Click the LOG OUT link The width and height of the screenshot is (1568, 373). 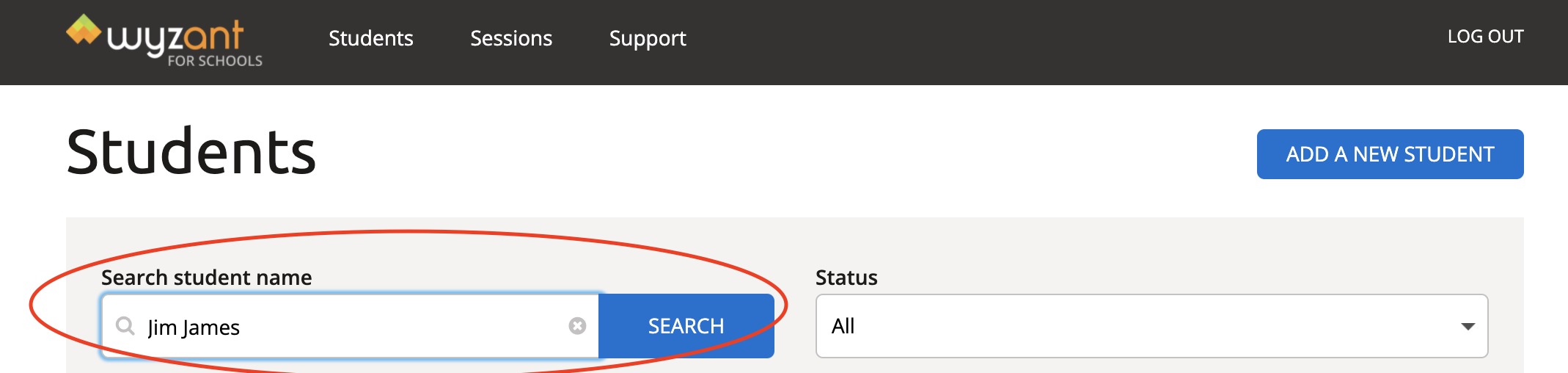pos(1485,37)
